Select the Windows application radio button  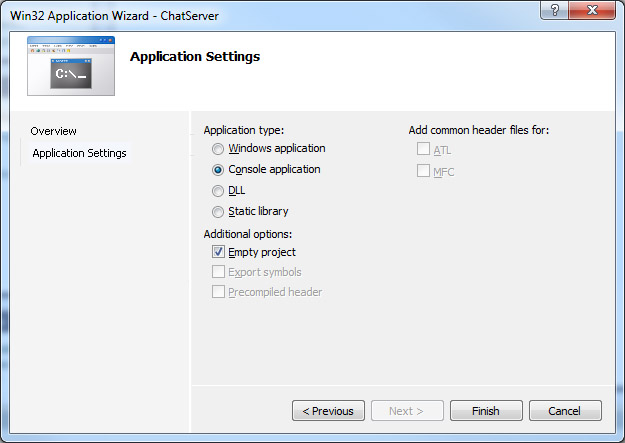tap(218, 148)
